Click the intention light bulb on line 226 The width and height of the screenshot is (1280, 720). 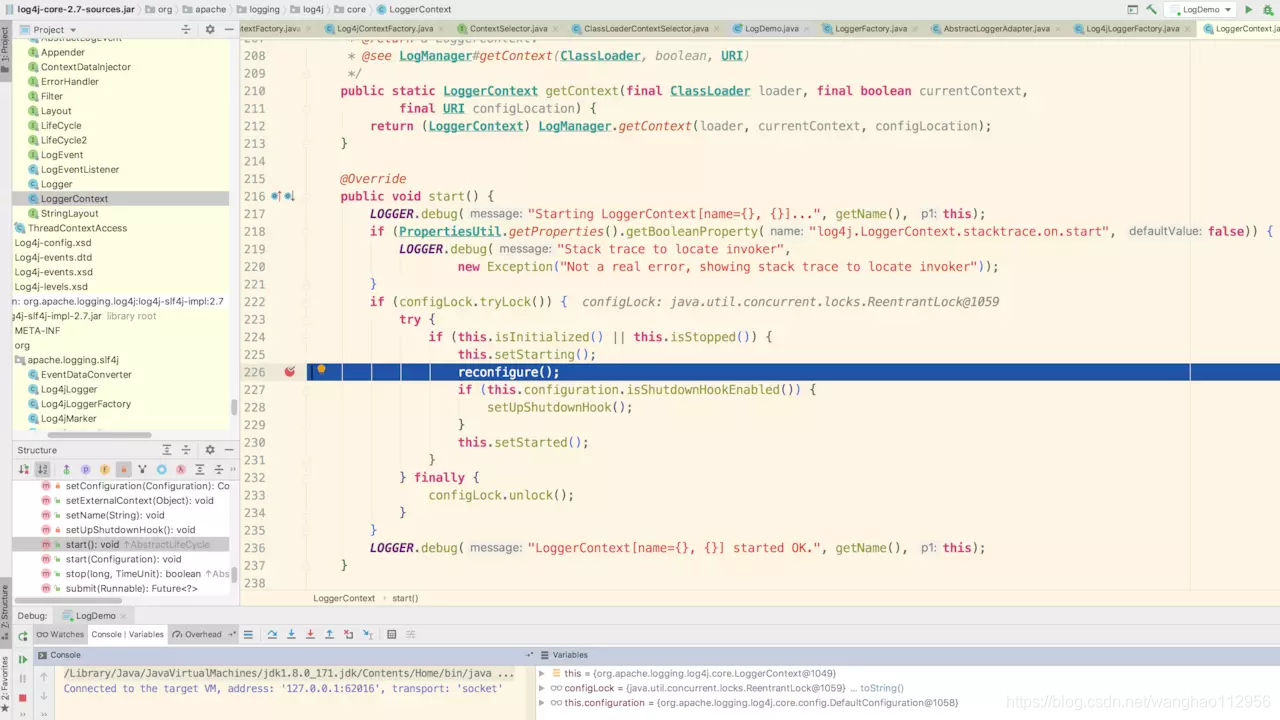pos(321,370)
